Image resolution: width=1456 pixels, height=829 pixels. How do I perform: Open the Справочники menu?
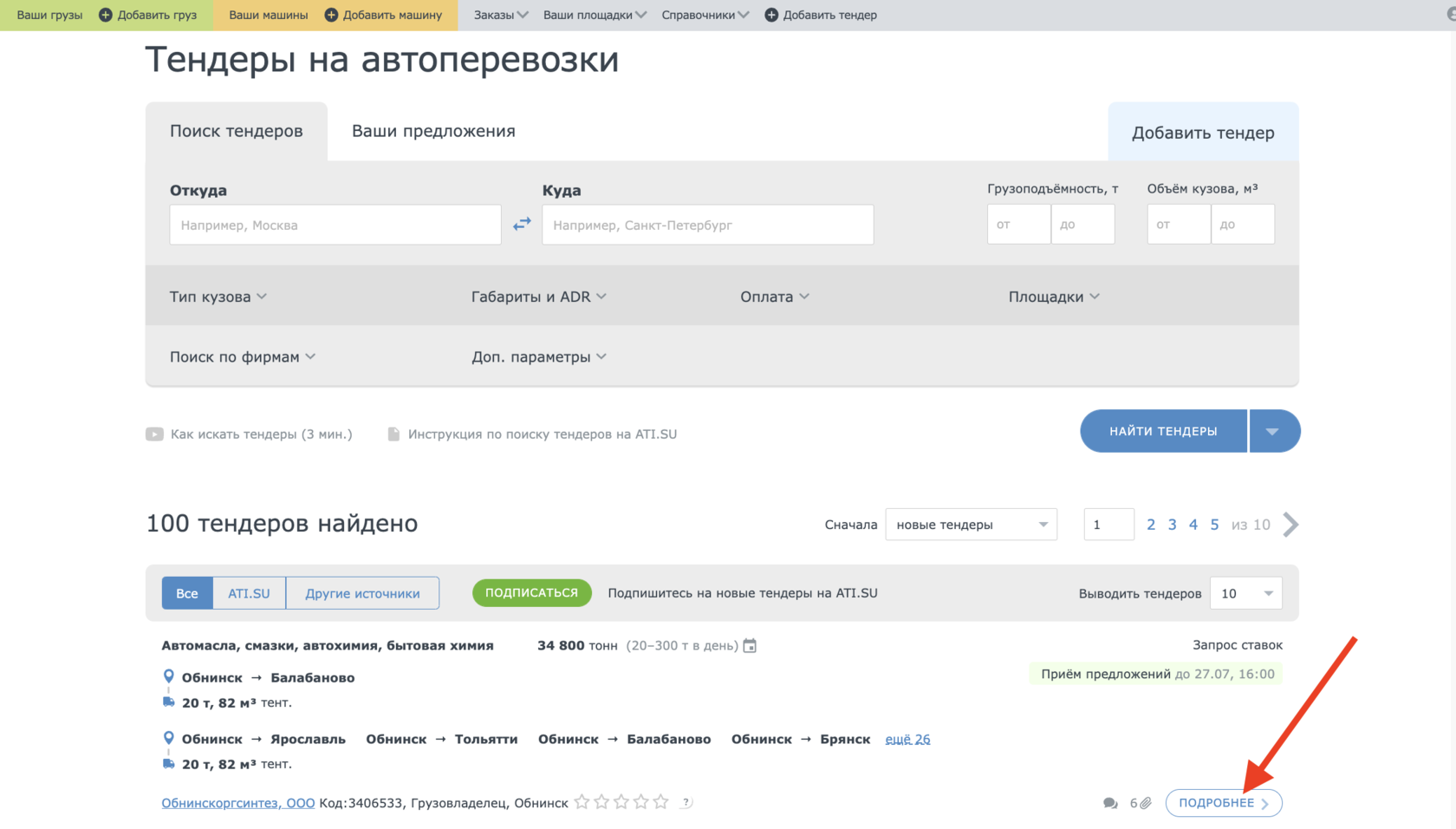pos(705,15)
